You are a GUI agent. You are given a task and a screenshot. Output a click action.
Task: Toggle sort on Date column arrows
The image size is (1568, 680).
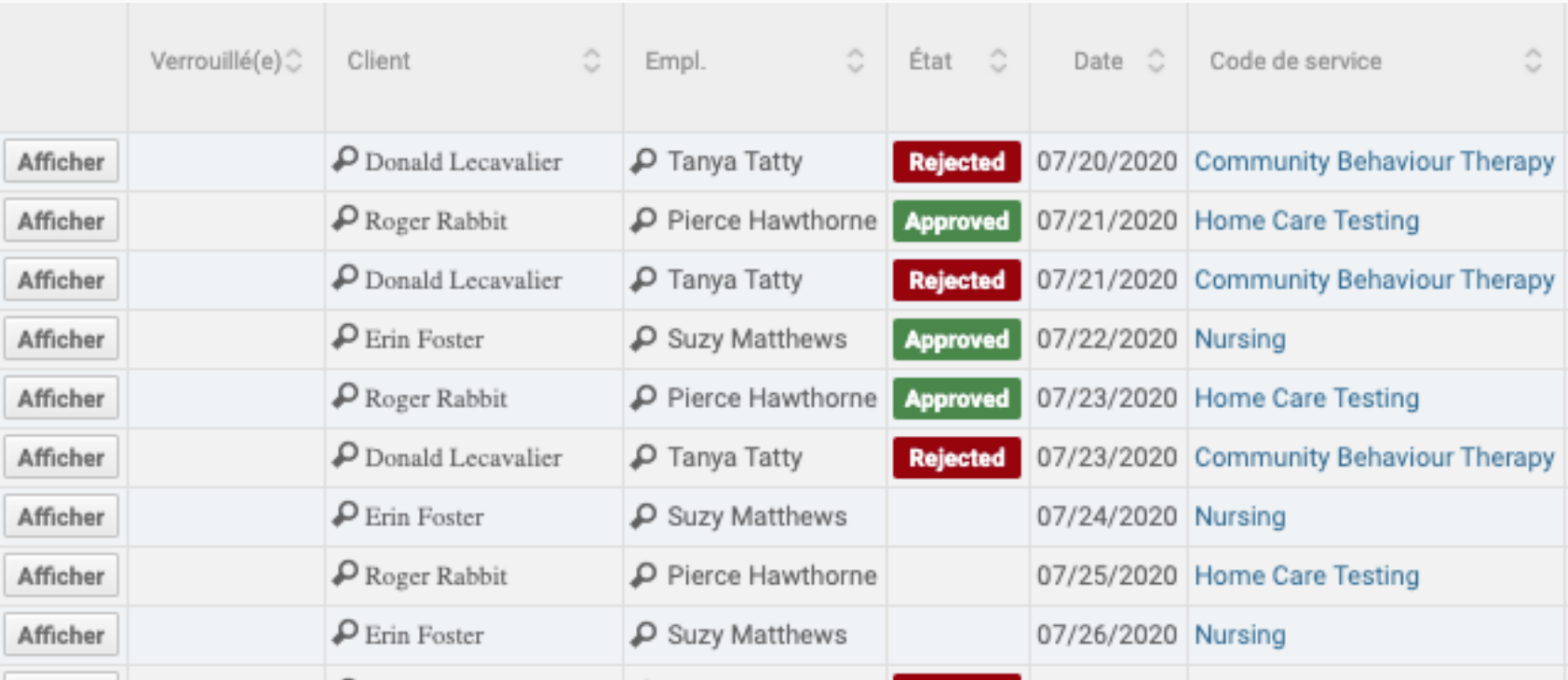click(x=1156, y=61)
